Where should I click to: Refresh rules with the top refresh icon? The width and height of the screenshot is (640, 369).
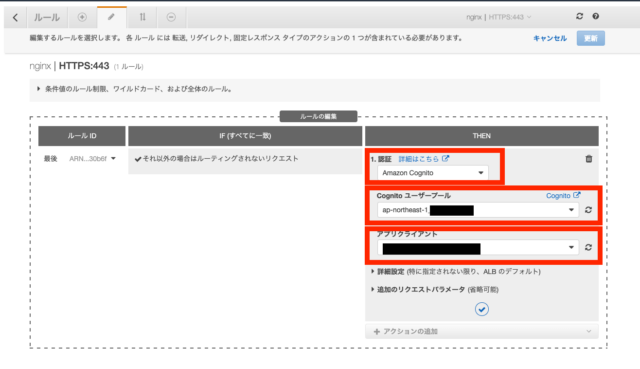[x=579, y=16]
